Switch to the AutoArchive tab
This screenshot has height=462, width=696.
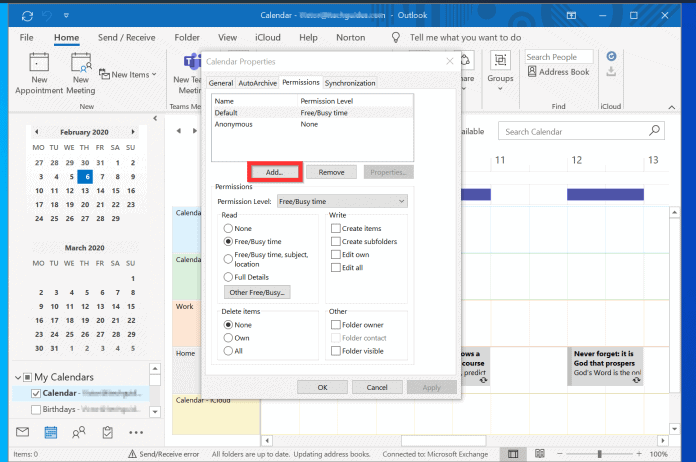click(257, 83)
